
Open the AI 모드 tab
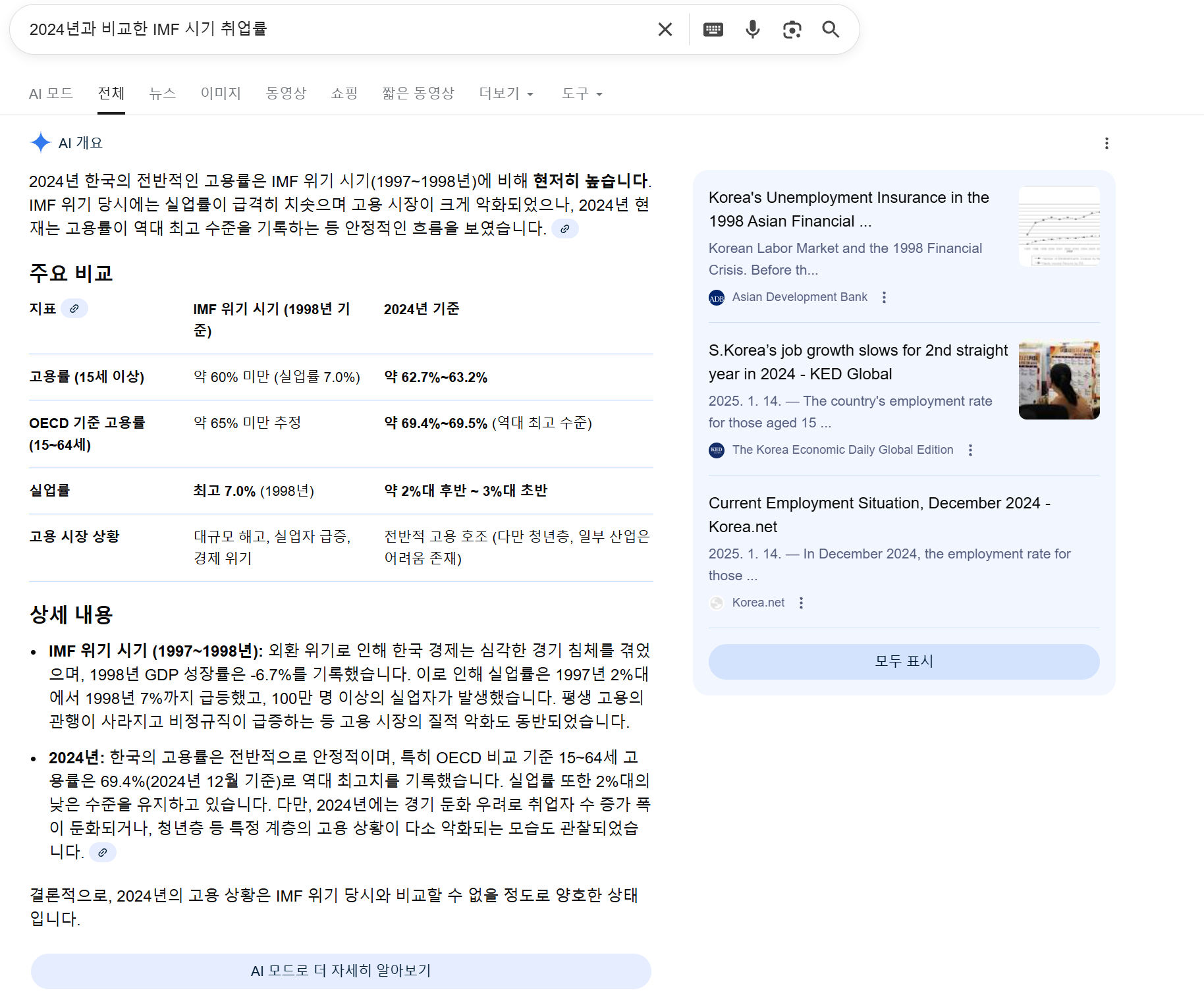[x=51, y=94]
